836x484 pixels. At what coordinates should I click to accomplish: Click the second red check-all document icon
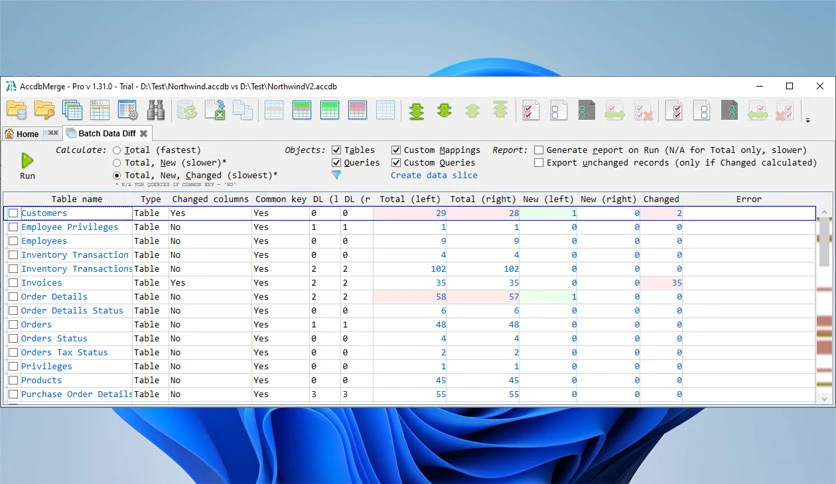pyautogui.click(x=674, y=110)
